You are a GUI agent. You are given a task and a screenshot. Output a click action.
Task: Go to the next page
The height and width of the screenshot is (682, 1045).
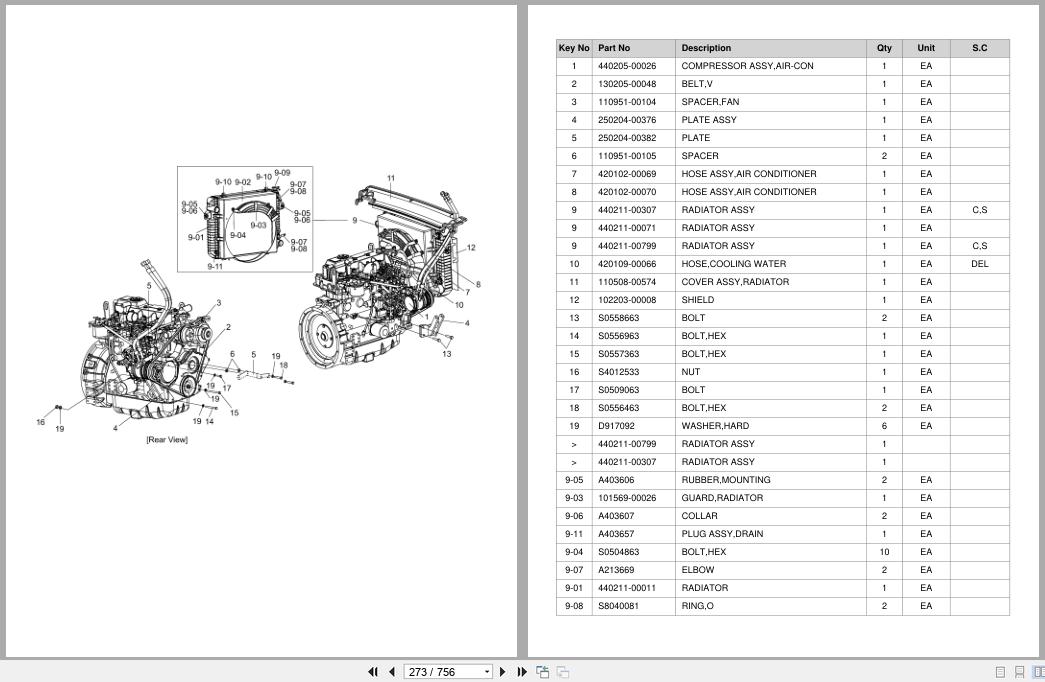point(503,672)
